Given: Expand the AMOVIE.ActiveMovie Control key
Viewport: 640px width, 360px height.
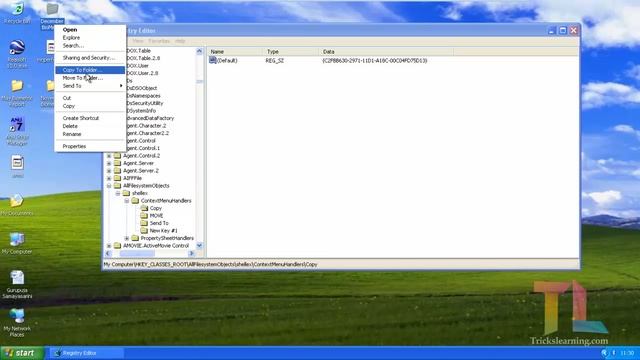Looking at the screenshot, I should pyautogui.click(x=109, y=246).
